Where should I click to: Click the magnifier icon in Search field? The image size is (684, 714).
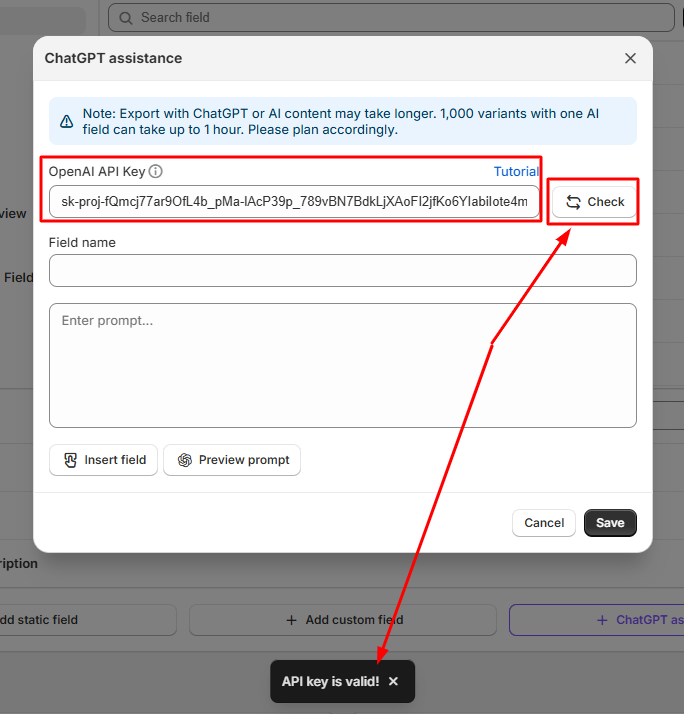point(126,18)
